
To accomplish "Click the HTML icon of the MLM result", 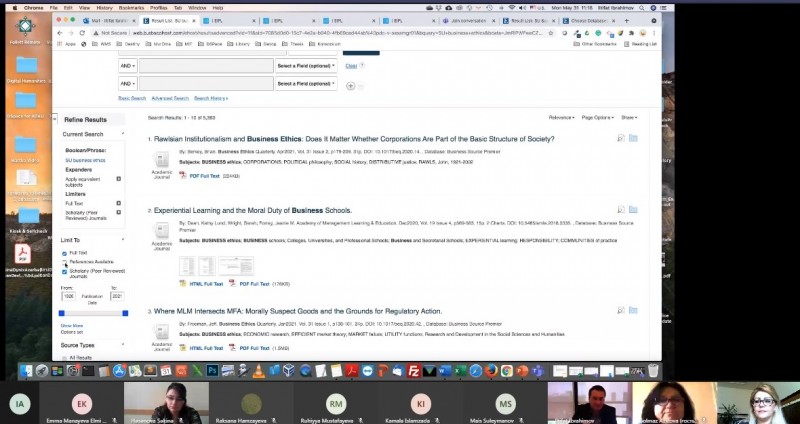I will click(x=183, y=348).
